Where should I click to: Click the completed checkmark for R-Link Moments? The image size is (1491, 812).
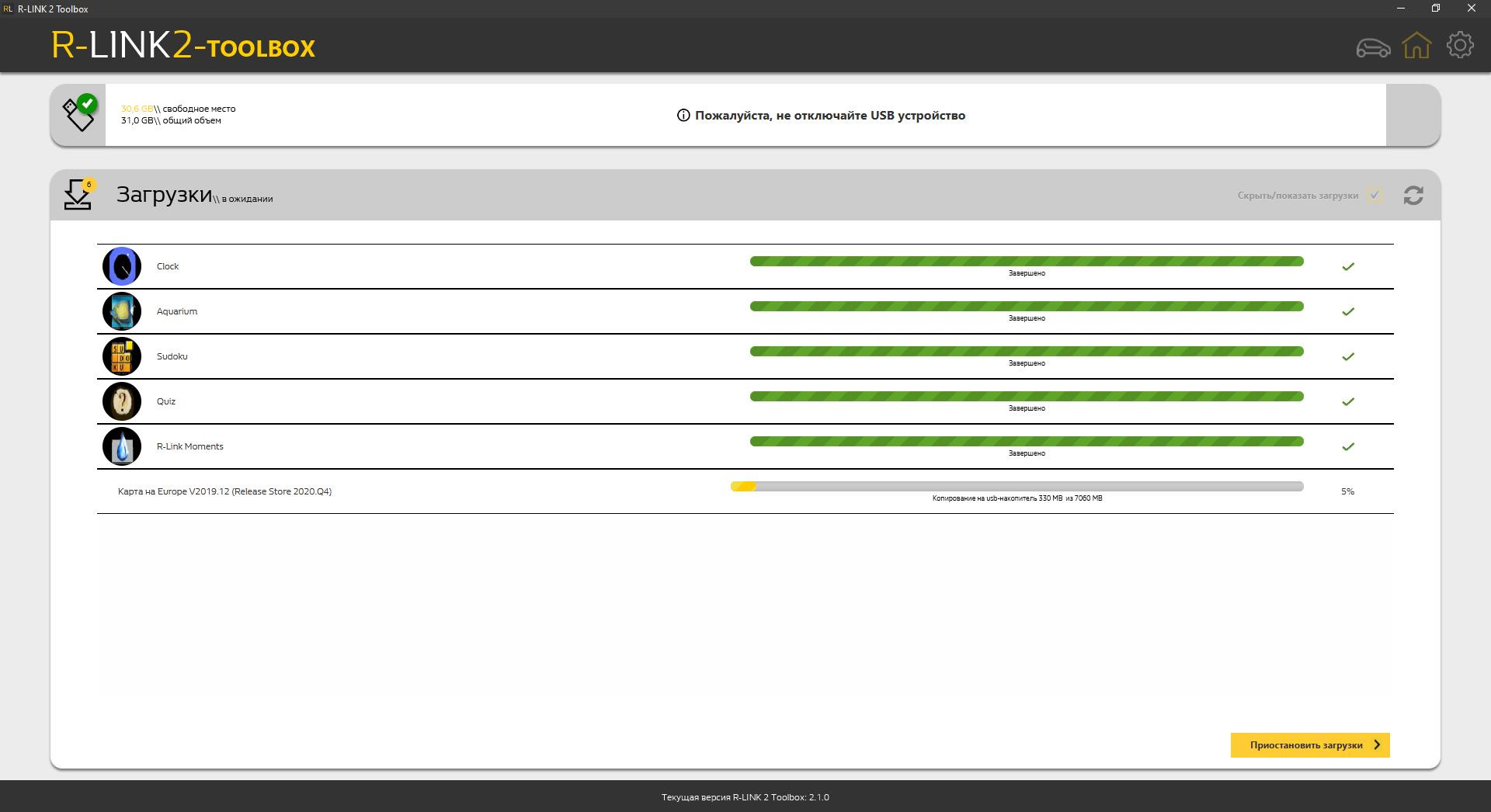point(1348,446)
